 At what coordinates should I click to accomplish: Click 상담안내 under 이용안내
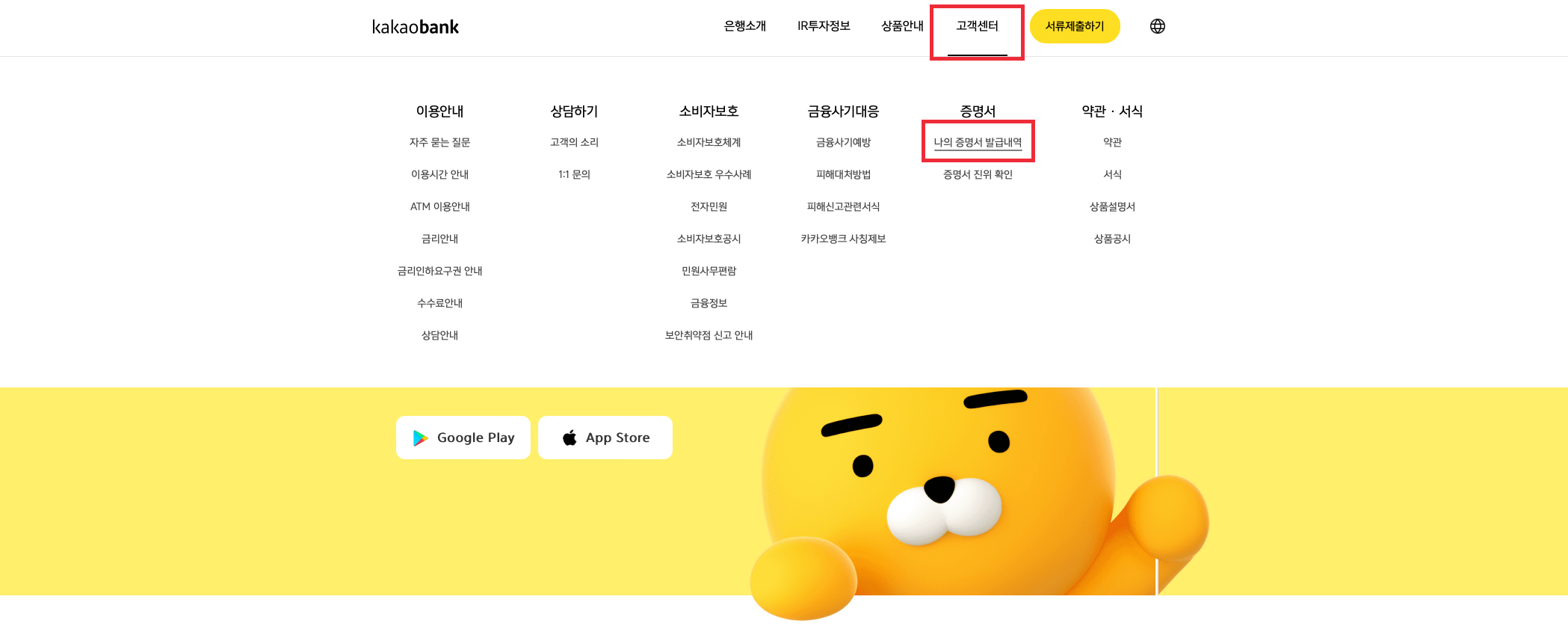[x=440, y=335]
